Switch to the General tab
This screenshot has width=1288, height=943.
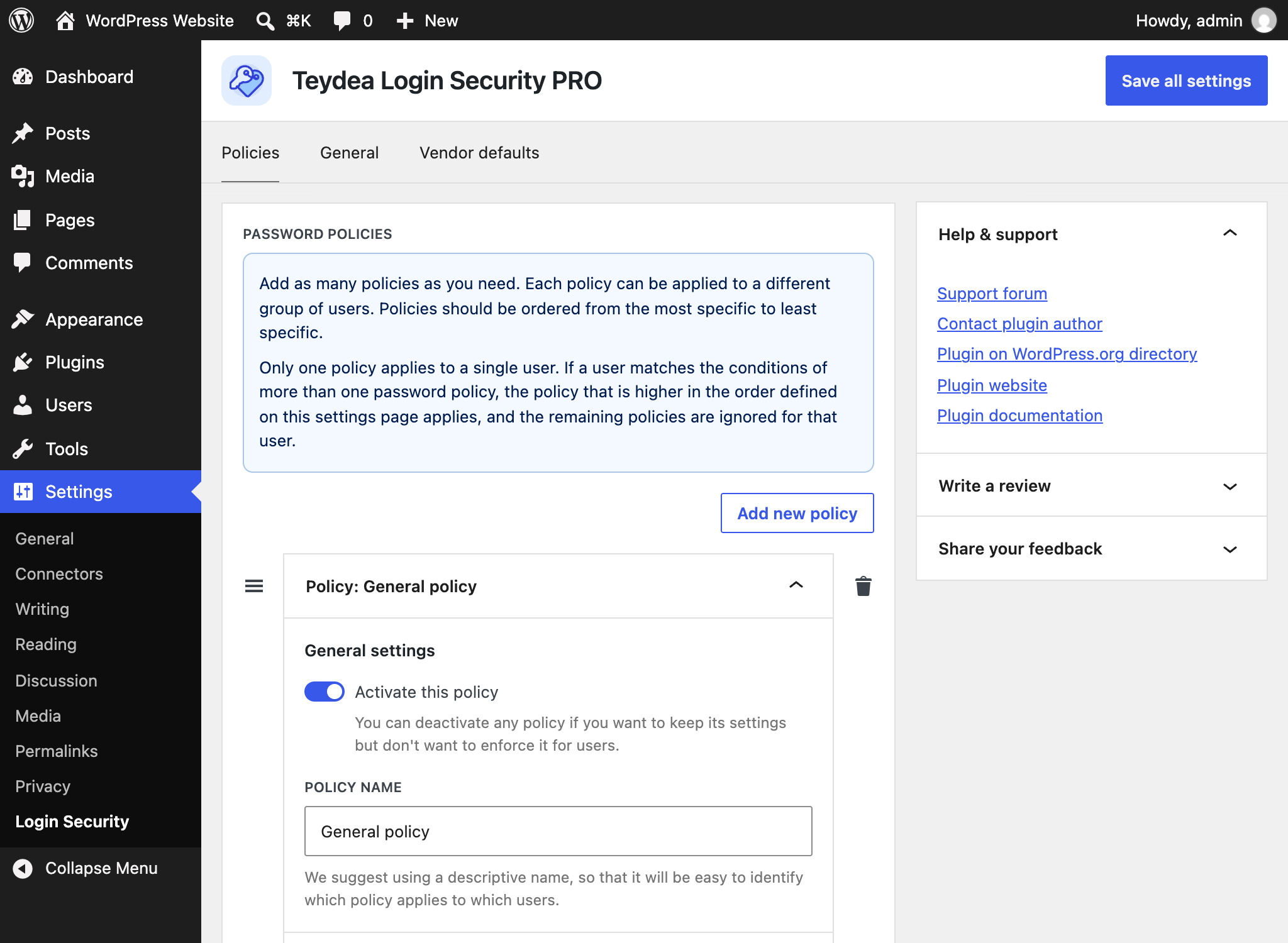(350, 153)
